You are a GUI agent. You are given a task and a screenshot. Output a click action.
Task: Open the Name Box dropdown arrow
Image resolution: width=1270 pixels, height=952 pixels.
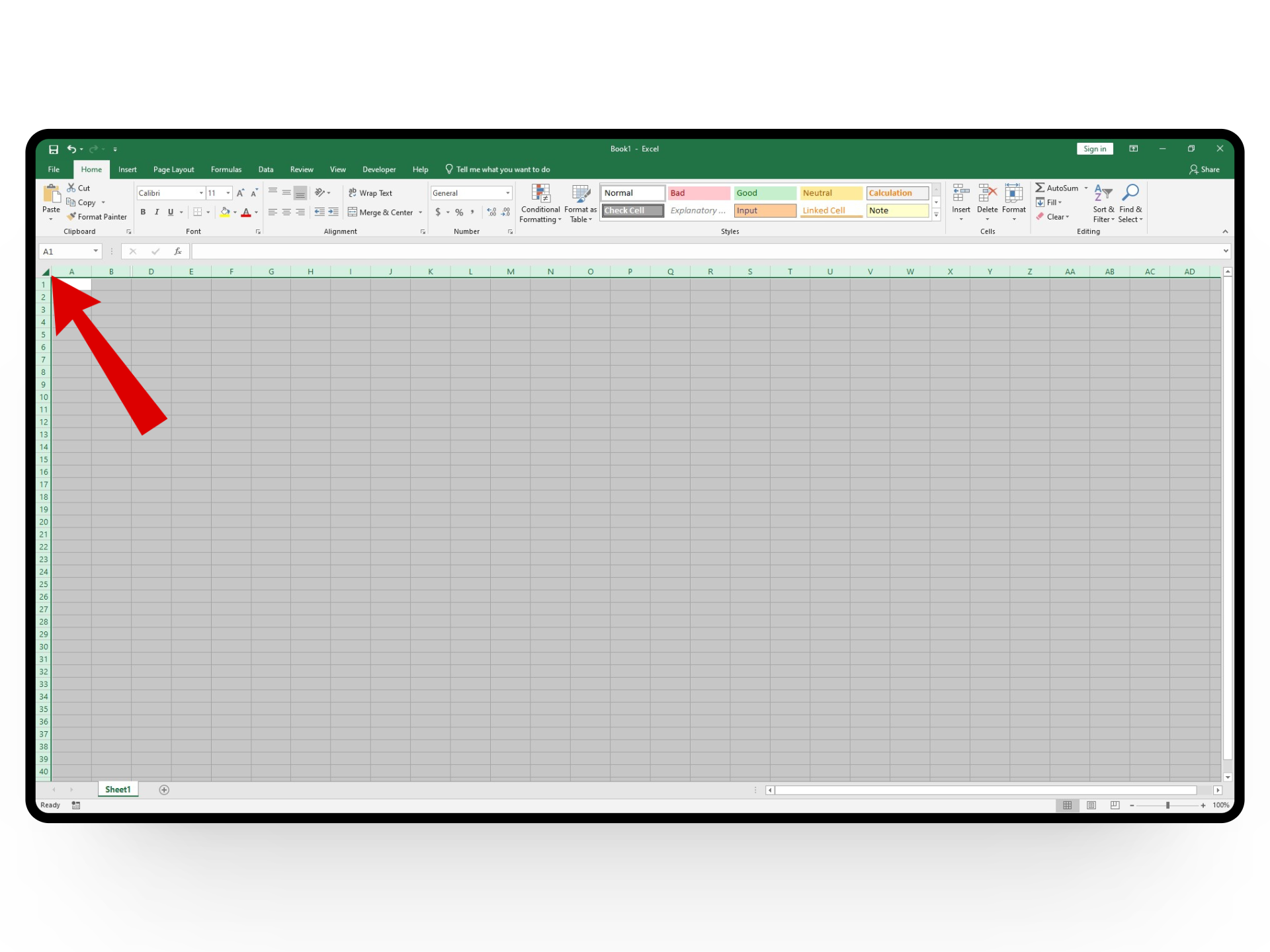[95, 251]
